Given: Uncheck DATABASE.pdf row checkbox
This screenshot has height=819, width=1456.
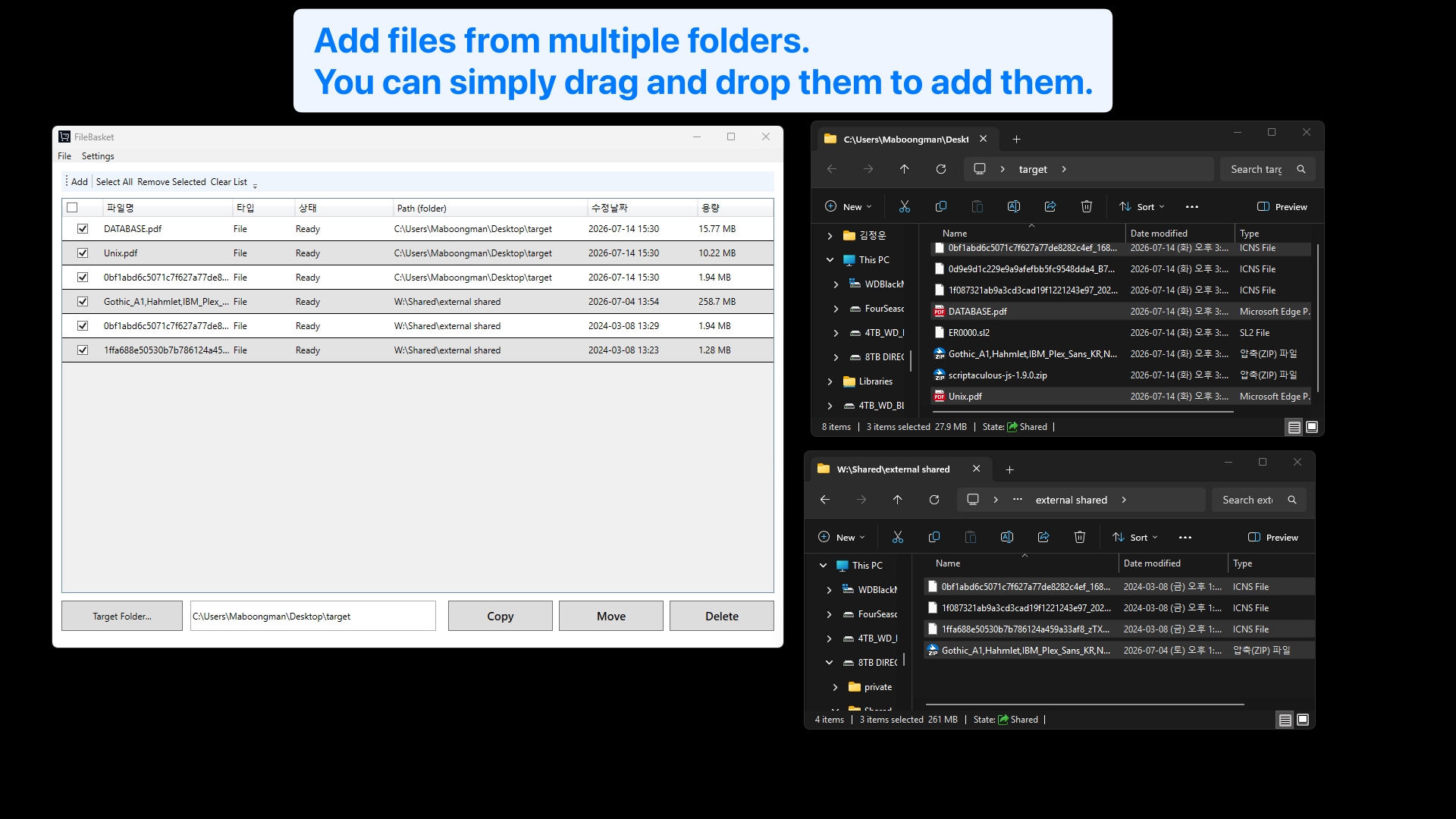Looking at the screenshot, I should [83, 228].
